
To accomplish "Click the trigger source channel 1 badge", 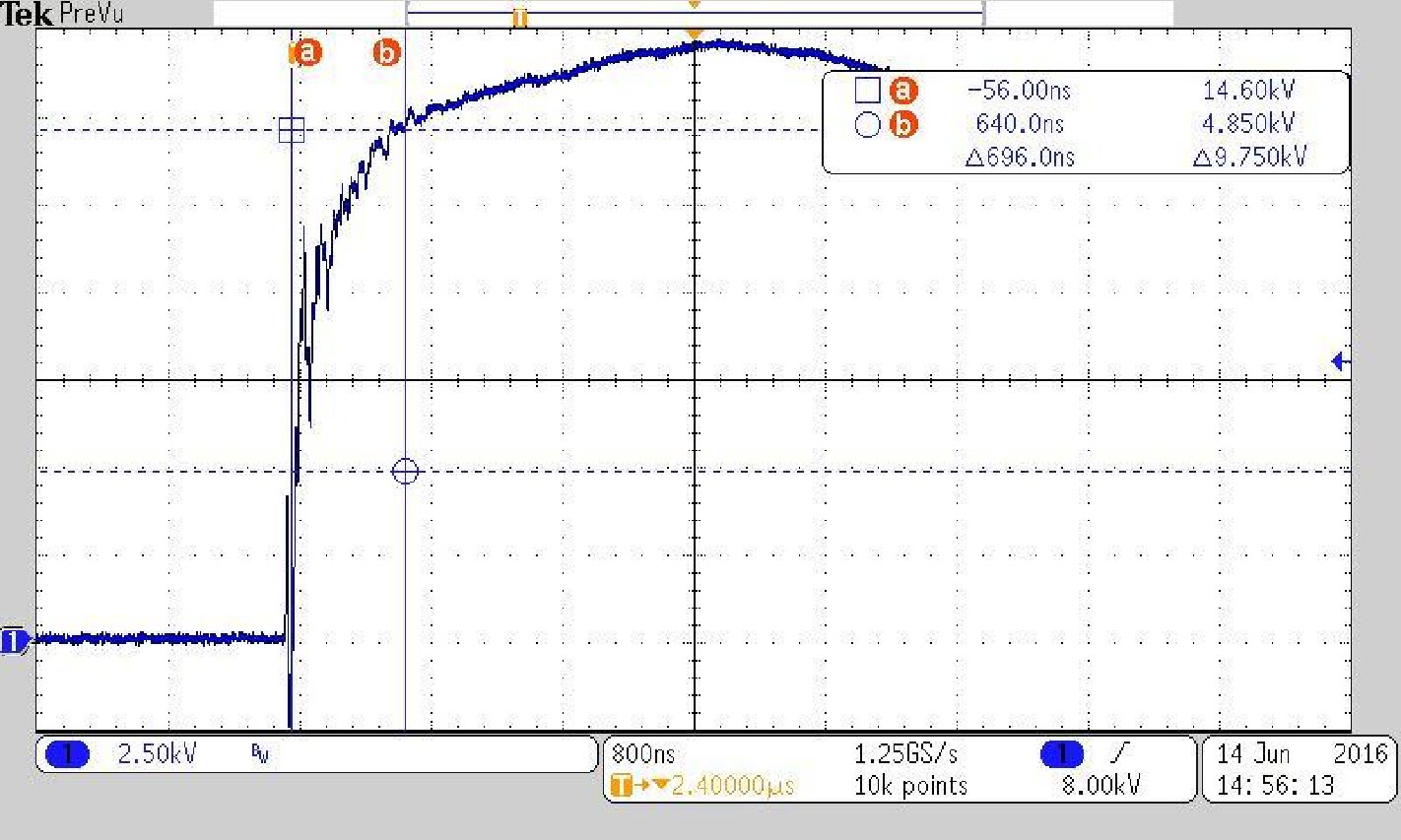I will (x=1061, y=755).
